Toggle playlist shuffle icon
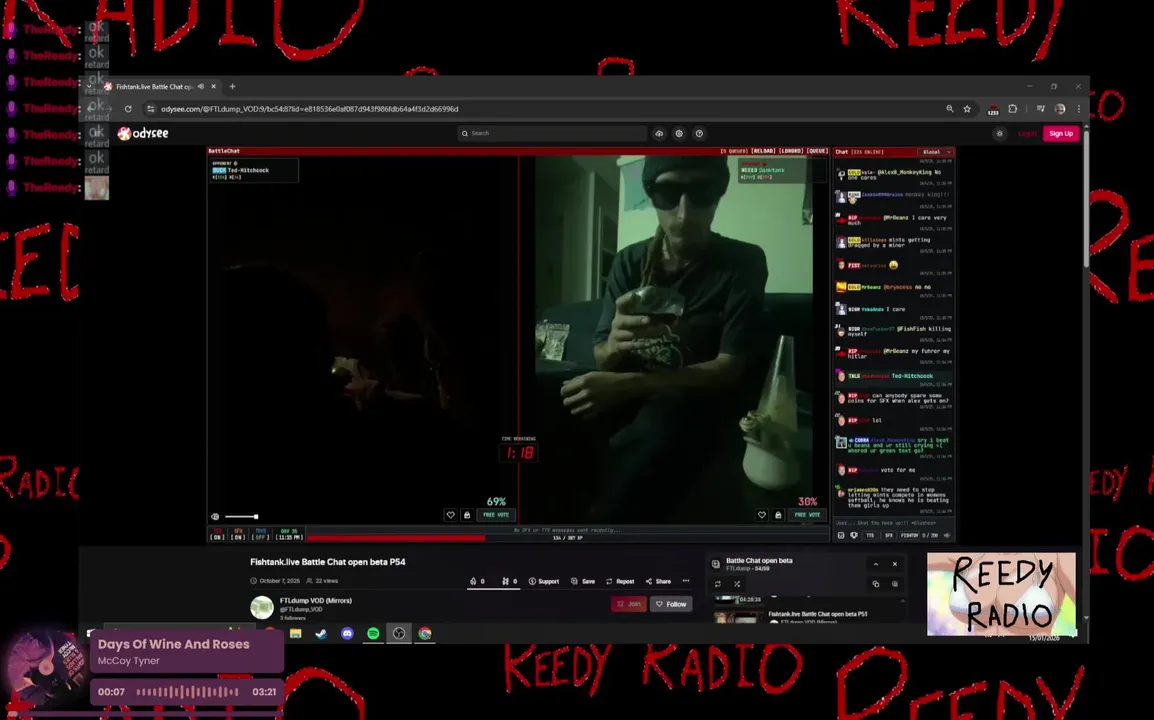Image resolution: width=1154 pixels, height=720 pixels. 737,584
